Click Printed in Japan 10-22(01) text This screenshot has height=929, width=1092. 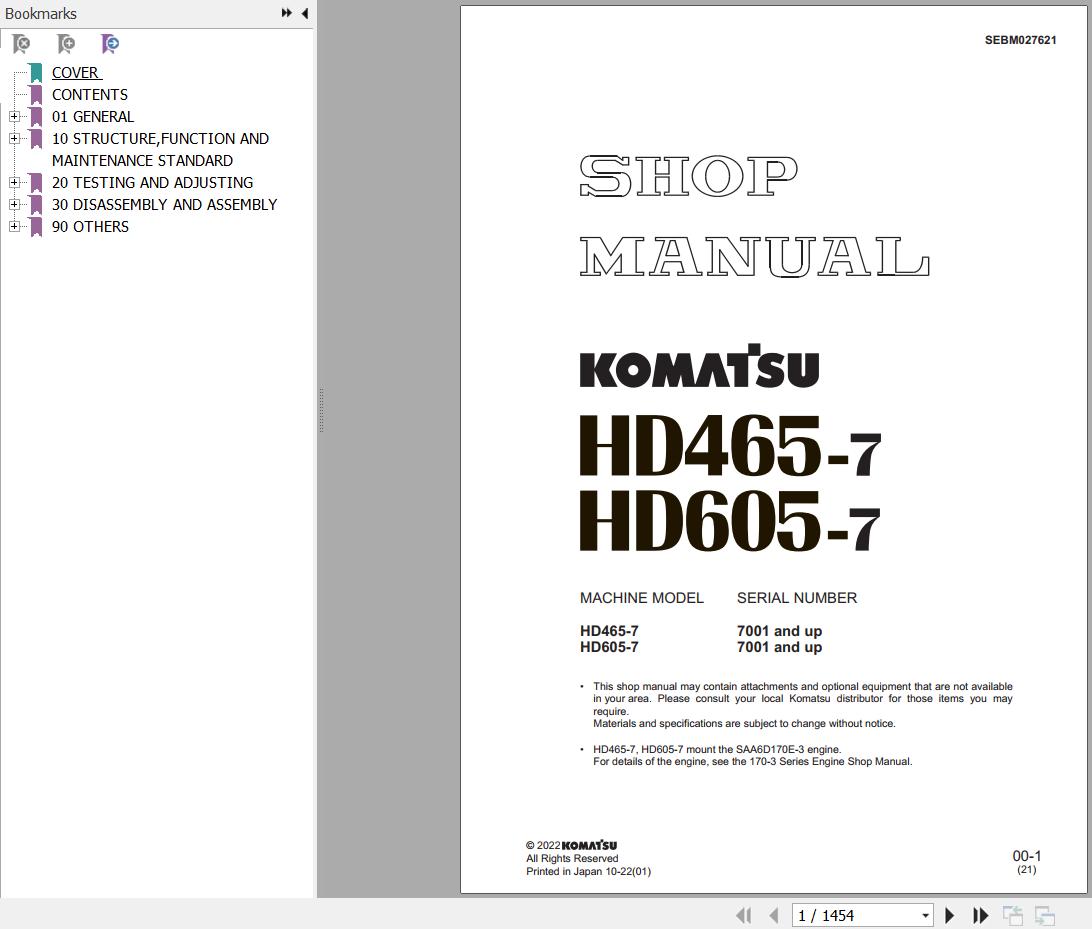click(588, 871)
